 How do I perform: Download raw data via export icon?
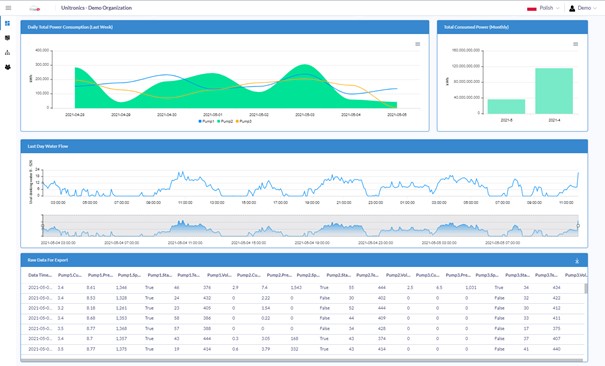coord(577,261)
